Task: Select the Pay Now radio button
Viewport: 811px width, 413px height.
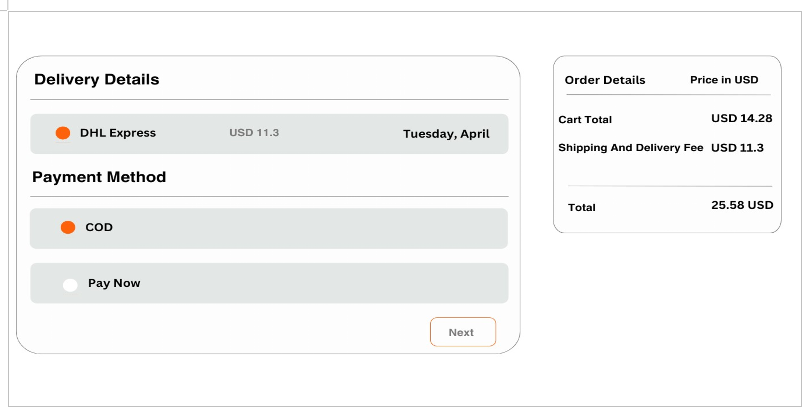Action: coord(70,285)
